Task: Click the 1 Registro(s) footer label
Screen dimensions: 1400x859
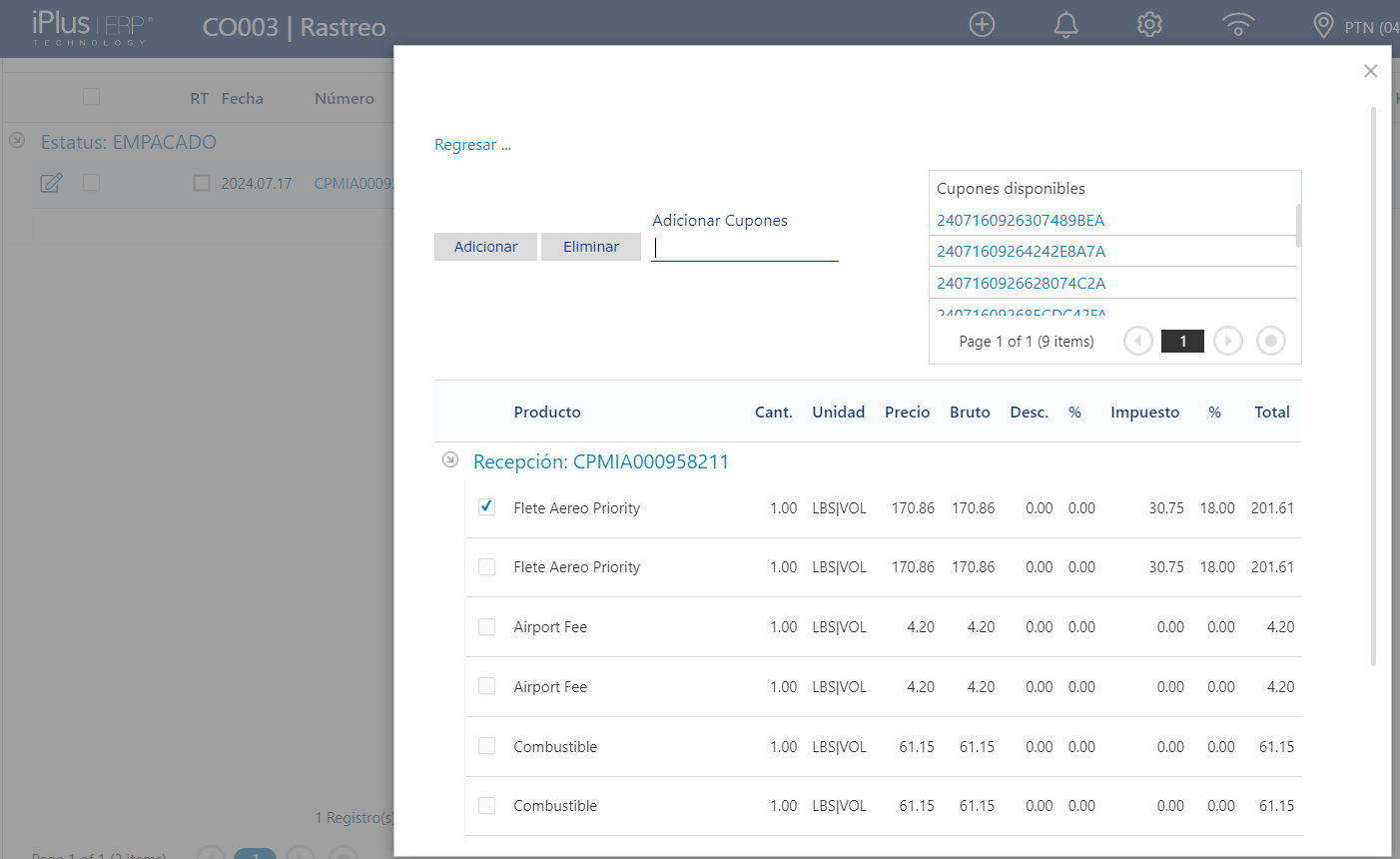Action: [354, 818]
